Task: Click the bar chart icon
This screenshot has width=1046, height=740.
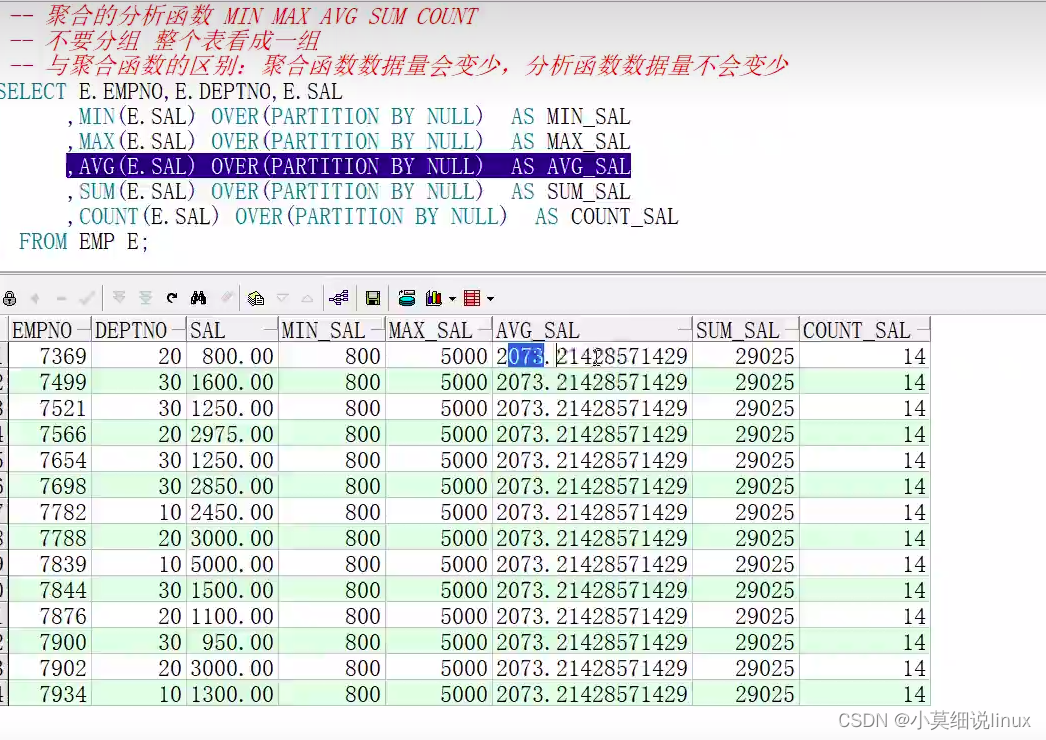Action: 434,298
